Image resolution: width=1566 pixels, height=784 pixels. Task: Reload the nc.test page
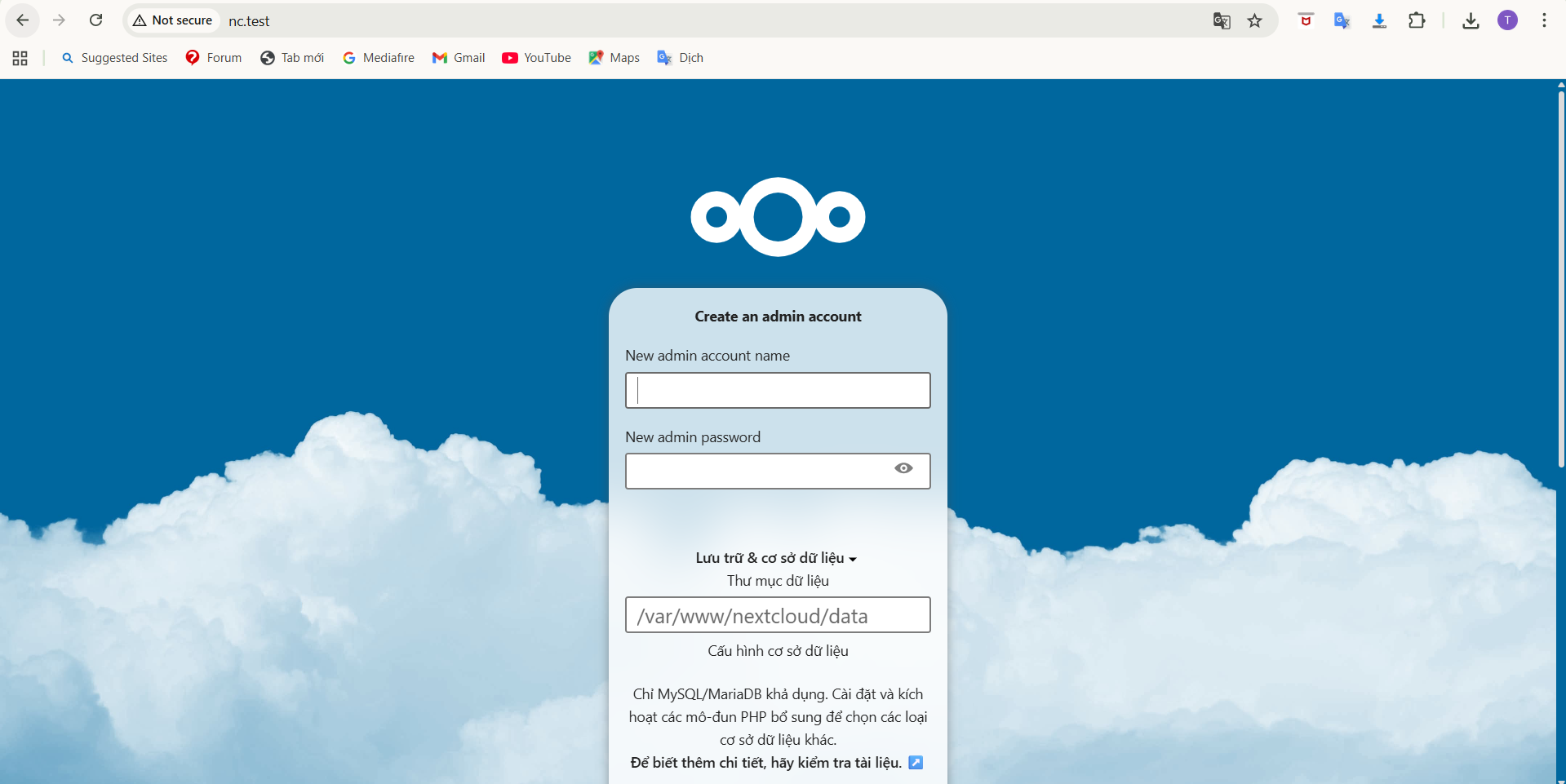95,20
